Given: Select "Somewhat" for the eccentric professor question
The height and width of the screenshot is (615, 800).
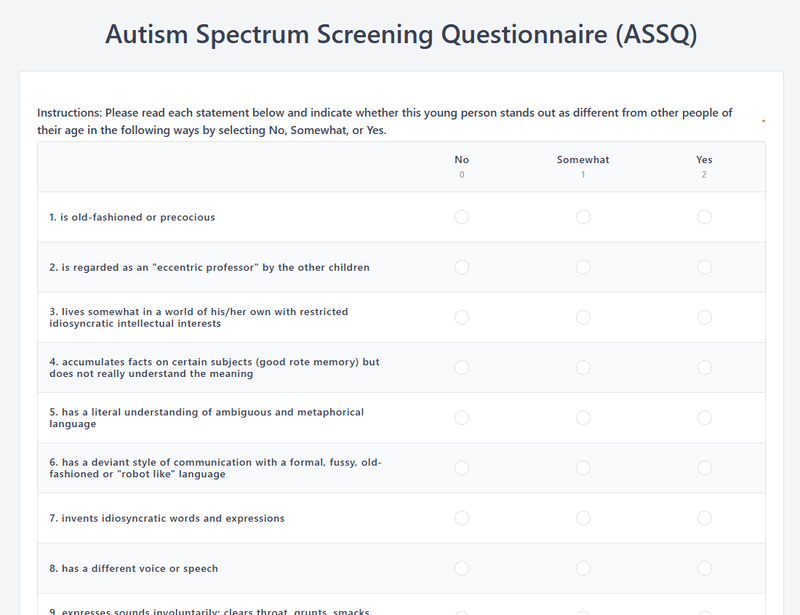Looking at the screenshot, I should coord(581,267).
